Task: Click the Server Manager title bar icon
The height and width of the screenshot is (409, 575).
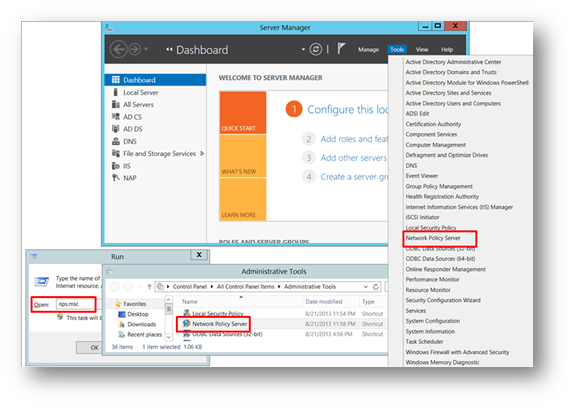Action: point(109,28)
